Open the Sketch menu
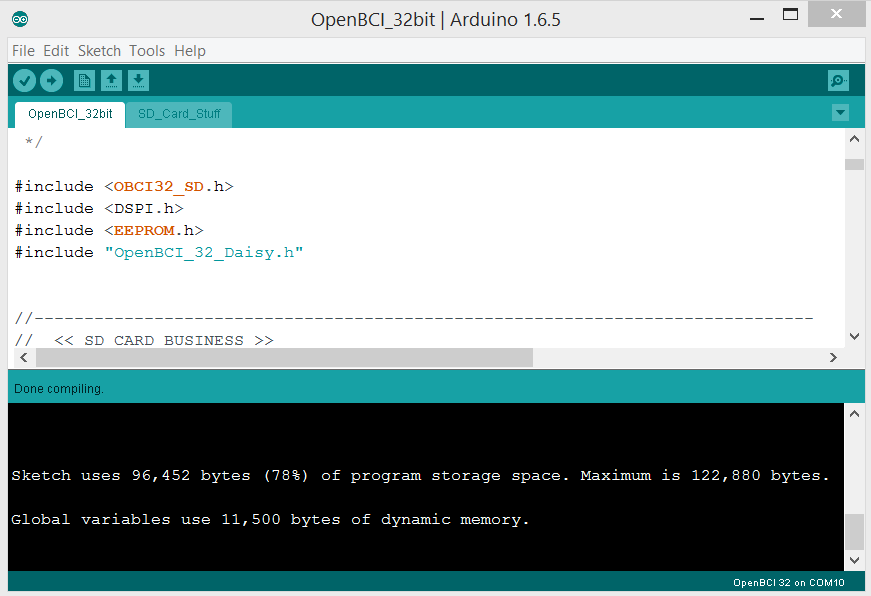Viewport: 871px width, 596px height. (x=99, y=51)
